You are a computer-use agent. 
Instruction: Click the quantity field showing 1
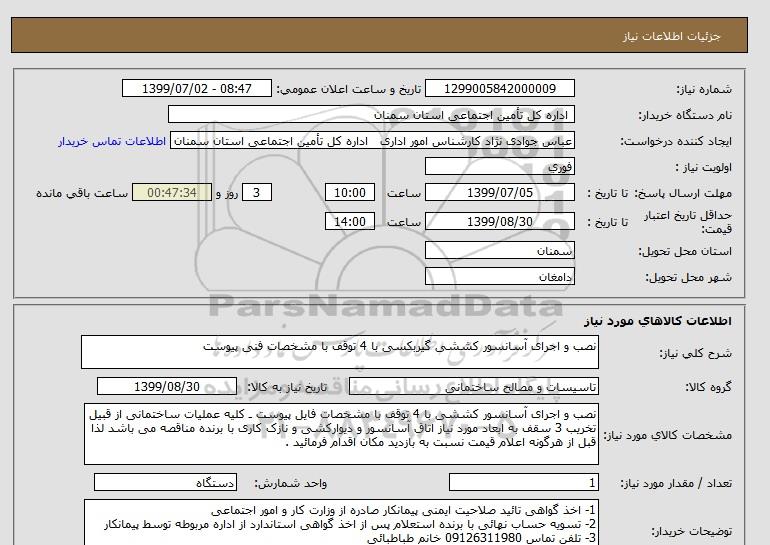point(523,482)
